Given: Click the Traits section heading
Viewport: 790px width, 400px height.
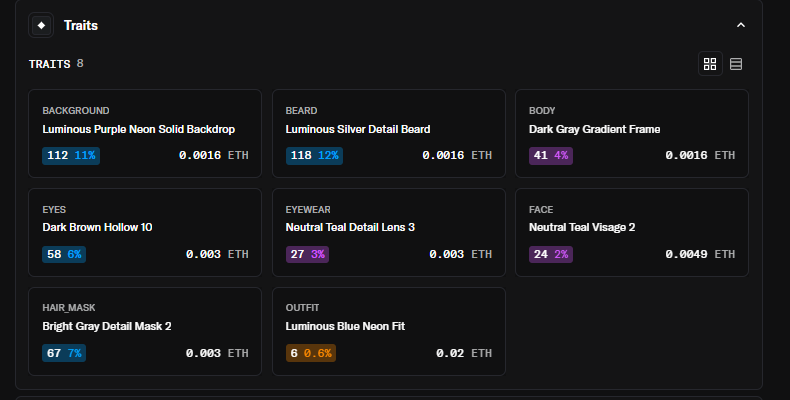Looking at the screenshot, I should pyautogui.click(x=81, y=25).
